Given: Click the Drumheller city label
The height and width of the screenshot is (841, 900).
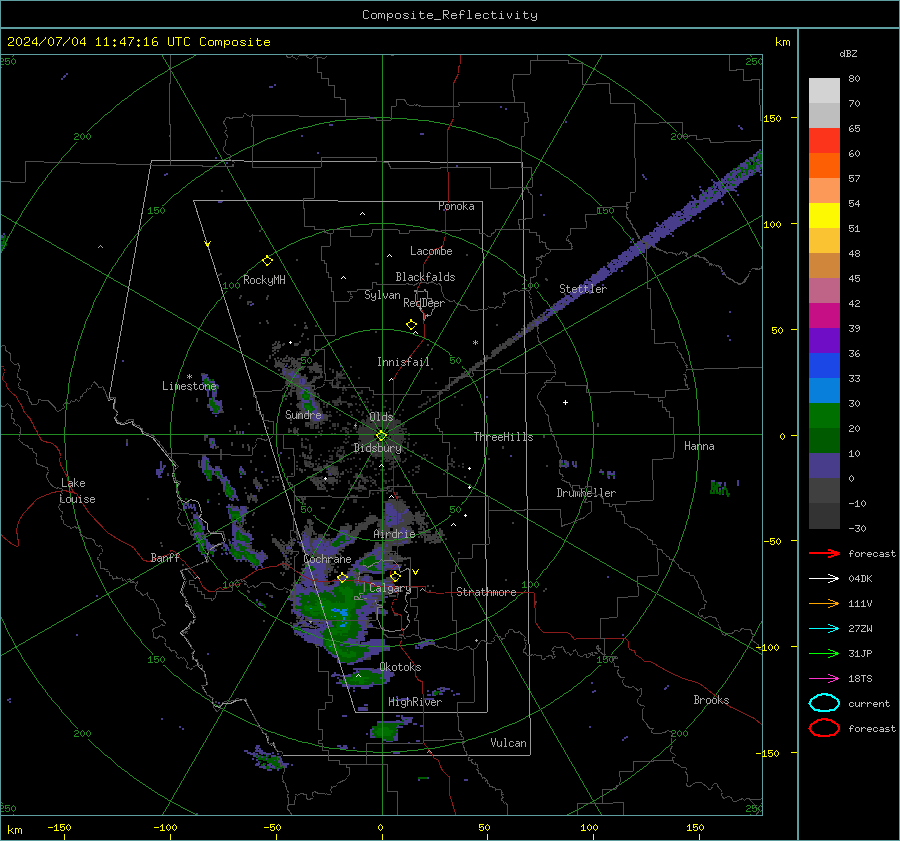Looking at the screenshot, I should 586,493.
